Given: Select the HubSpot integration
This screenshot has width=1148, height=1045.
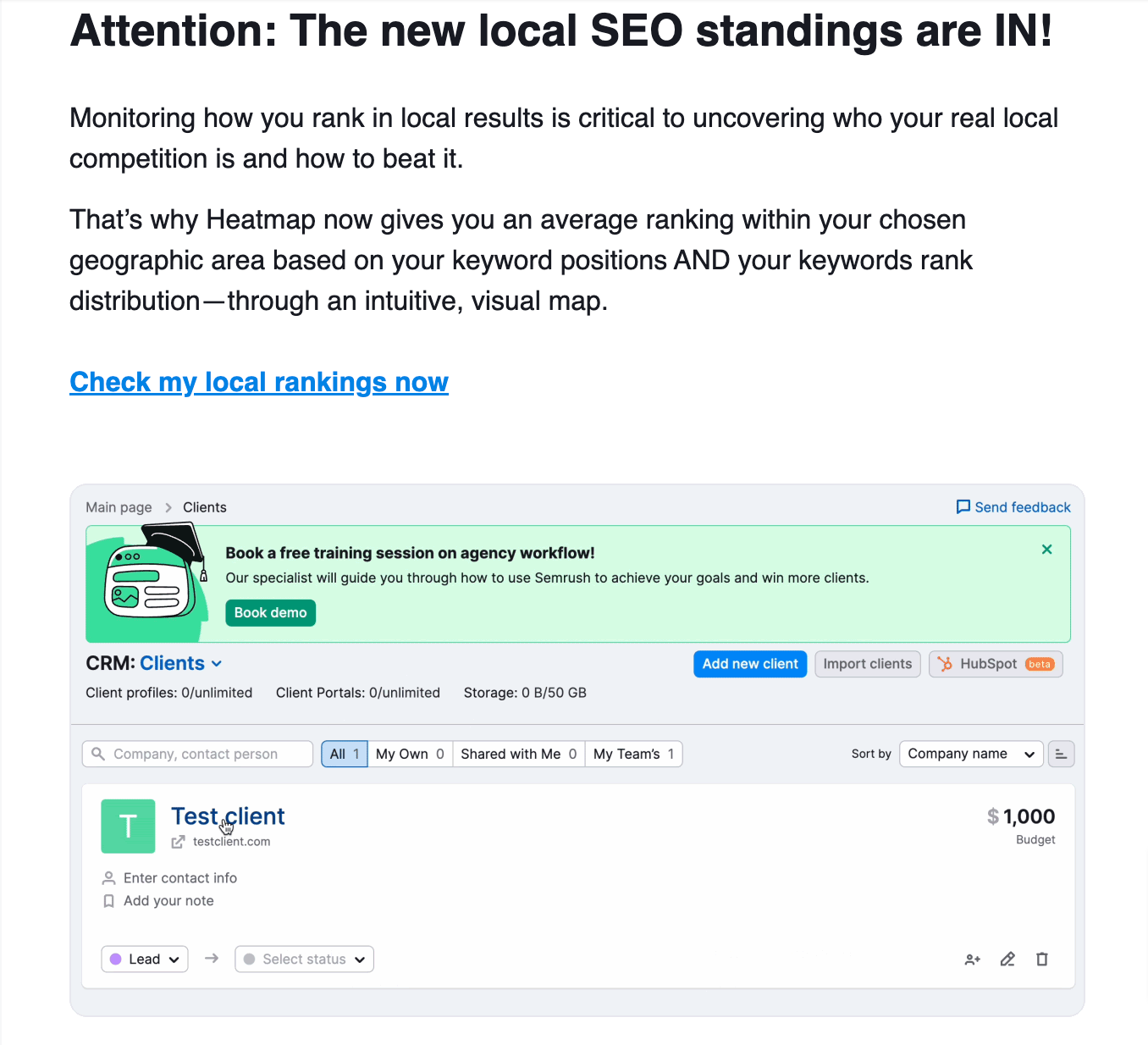Looking at the screenshot, I should coord(995,664).
